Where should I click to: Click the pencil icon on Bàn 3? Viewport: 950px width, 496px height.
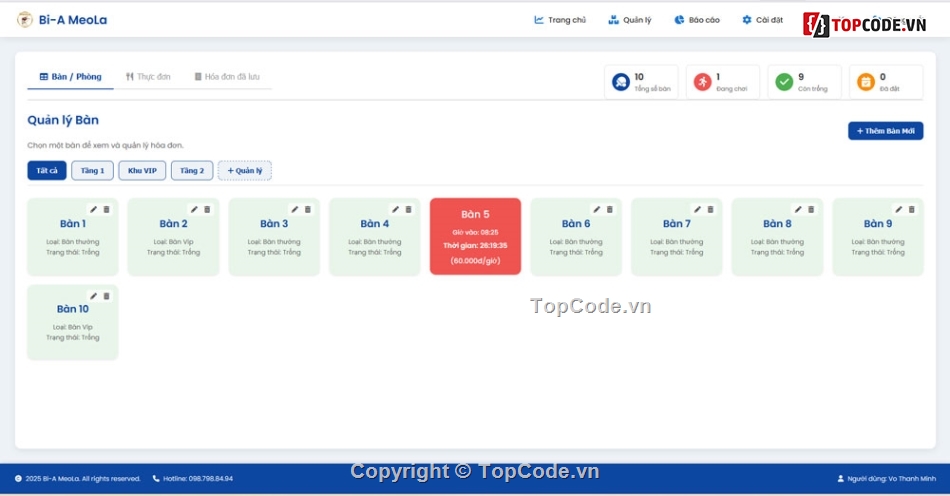(x=294, y=210)
